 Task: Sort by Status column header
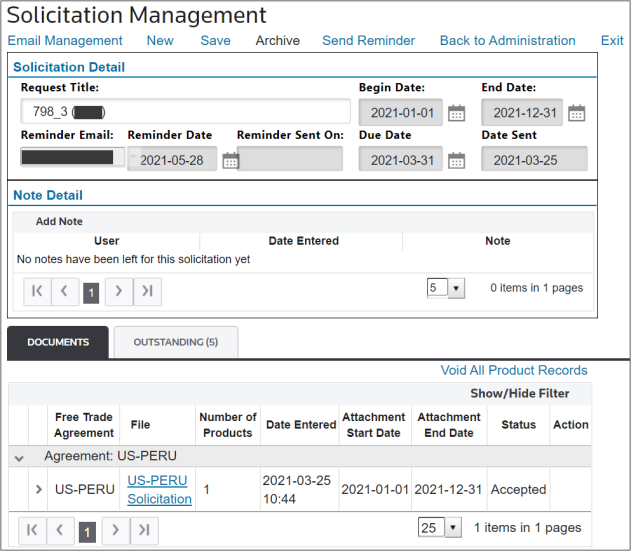(x=518, y=425)
